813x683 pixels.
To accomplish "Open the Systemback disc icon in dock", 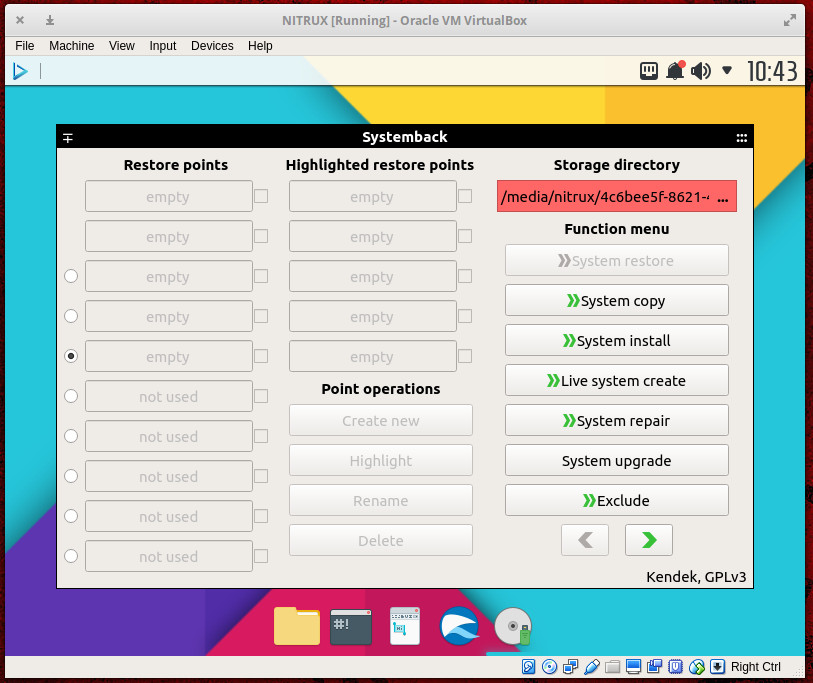I will coord(513,626).
